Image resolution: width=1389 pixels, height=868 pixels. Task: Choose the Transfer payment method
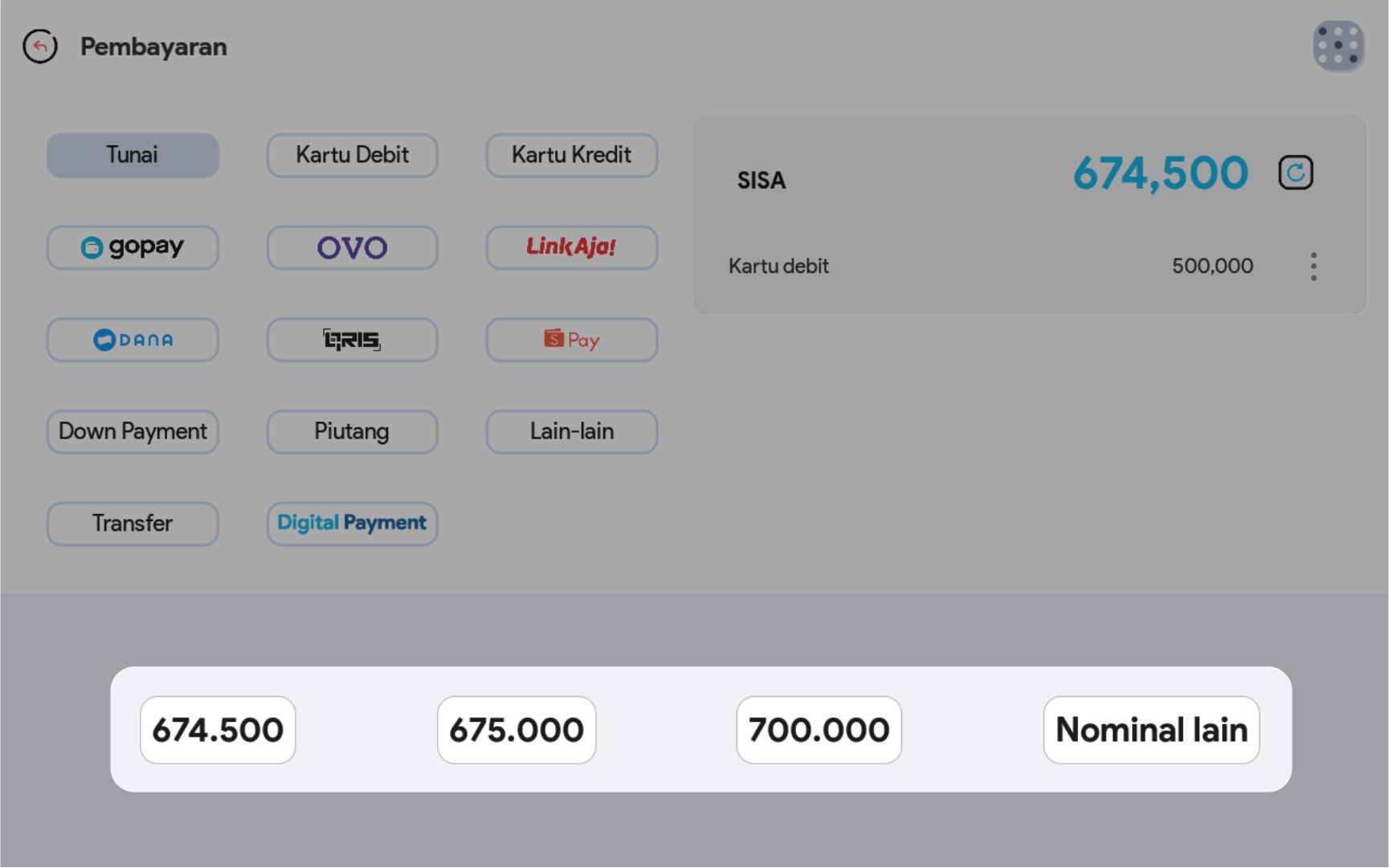point(133,524)
